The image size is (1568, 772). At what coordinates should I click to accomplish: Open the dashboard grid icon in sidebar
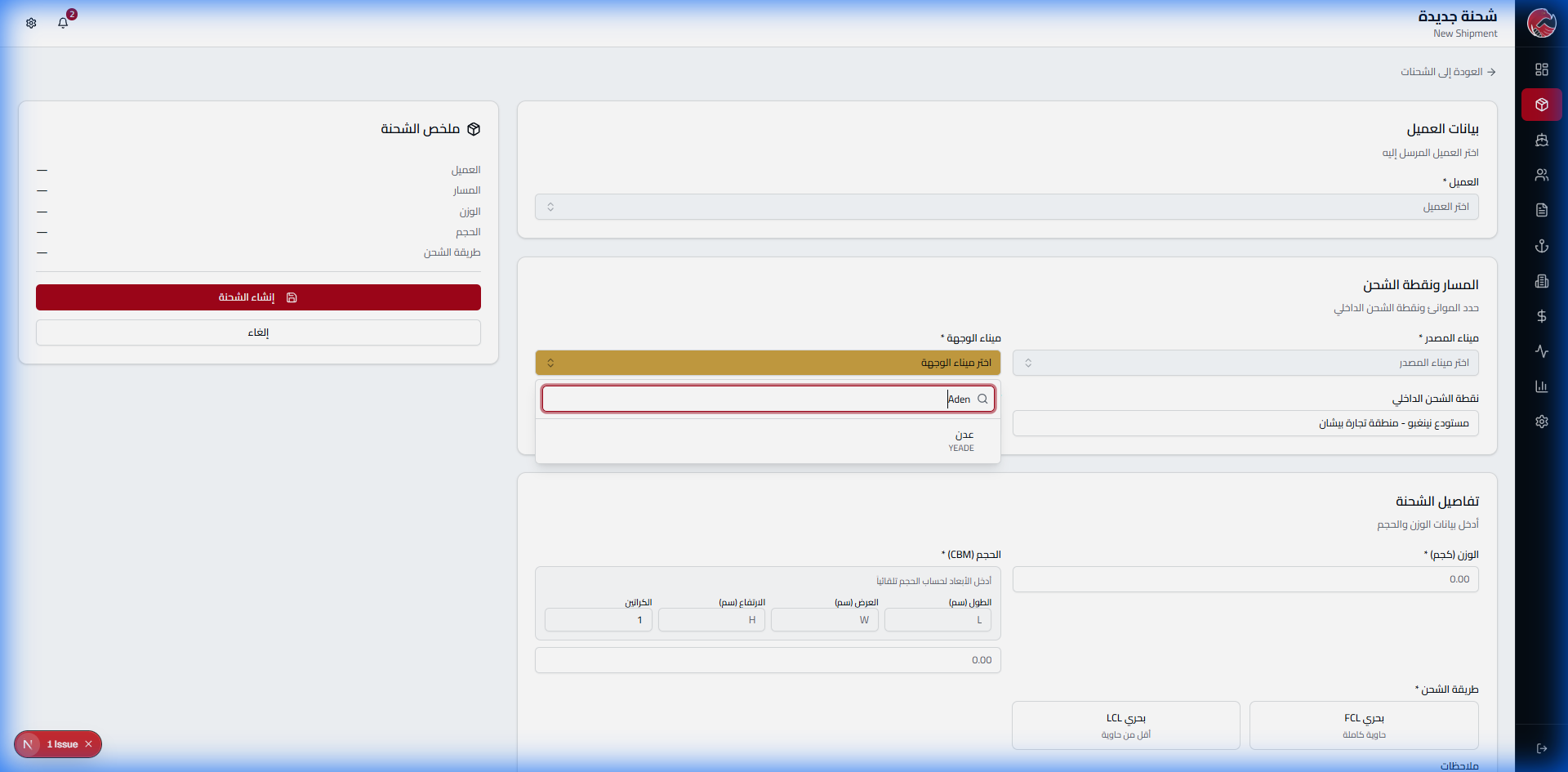click(x=1541, y=69)
